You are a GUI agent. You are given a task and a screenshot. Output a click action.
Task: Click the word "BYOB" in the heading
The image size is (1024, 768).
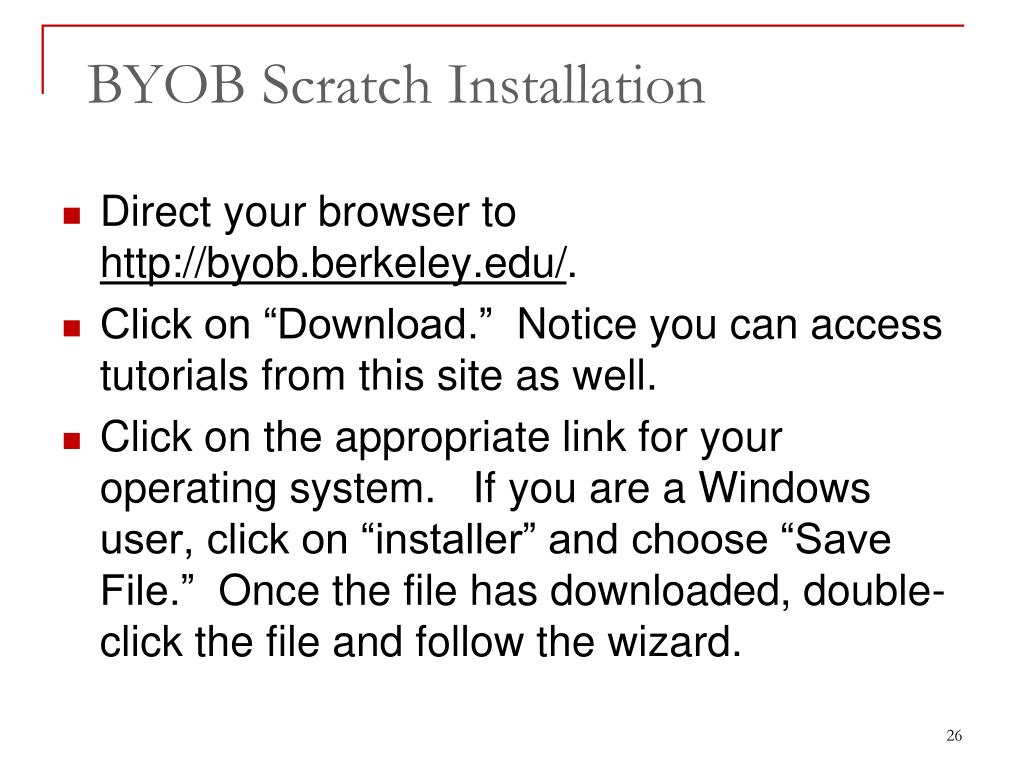click(167, 84)
